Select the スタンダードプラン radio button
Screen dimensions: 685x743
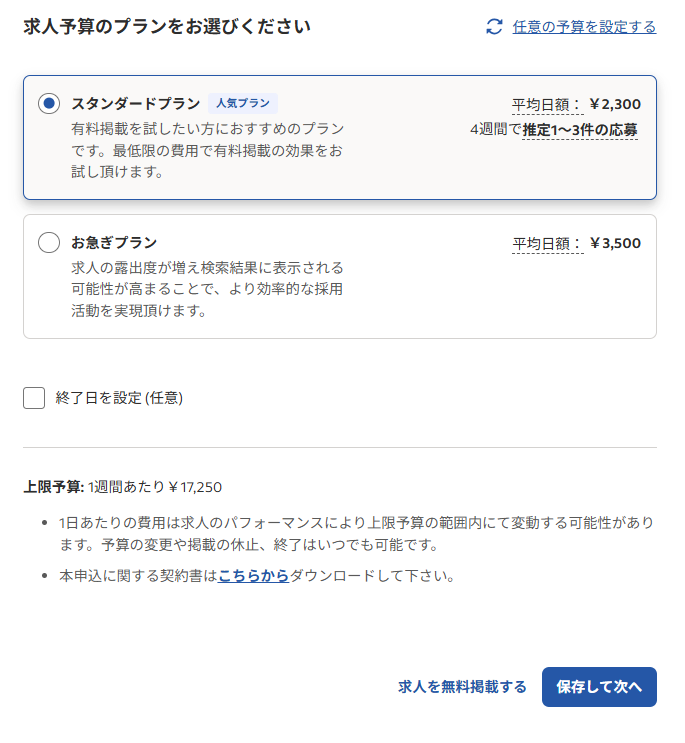tap(49, 103)
